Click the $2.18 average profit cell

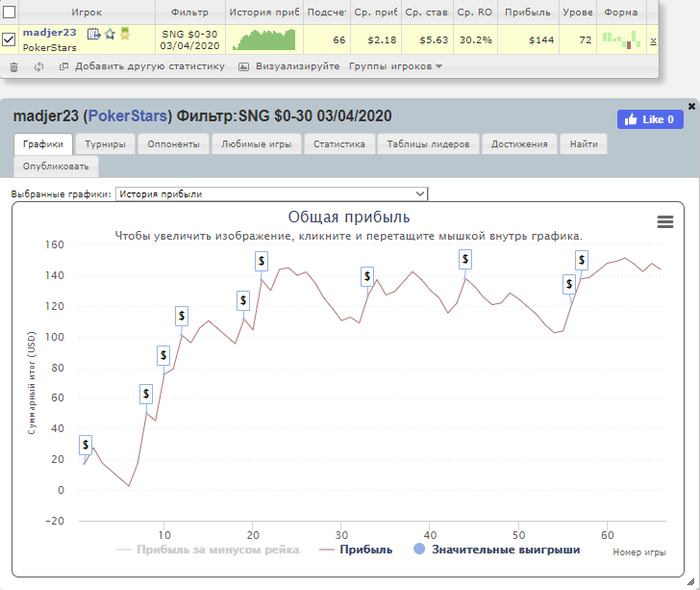point(376,40)
